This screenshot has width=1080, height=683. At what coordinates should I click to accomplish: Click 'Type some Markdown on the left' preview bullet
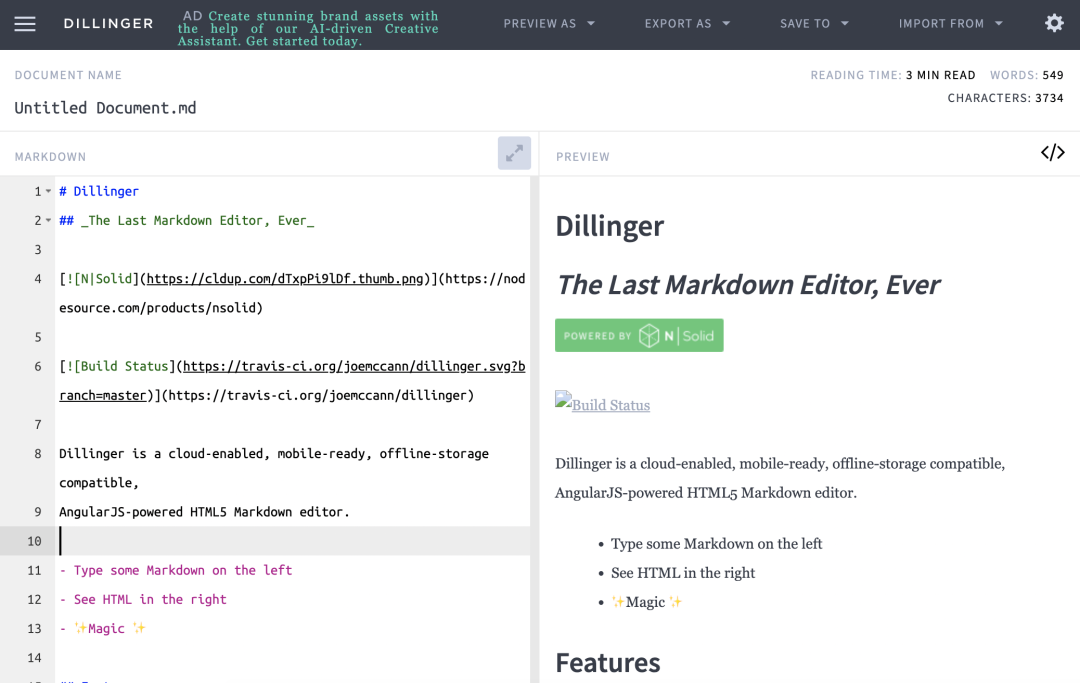pos(716,544)
